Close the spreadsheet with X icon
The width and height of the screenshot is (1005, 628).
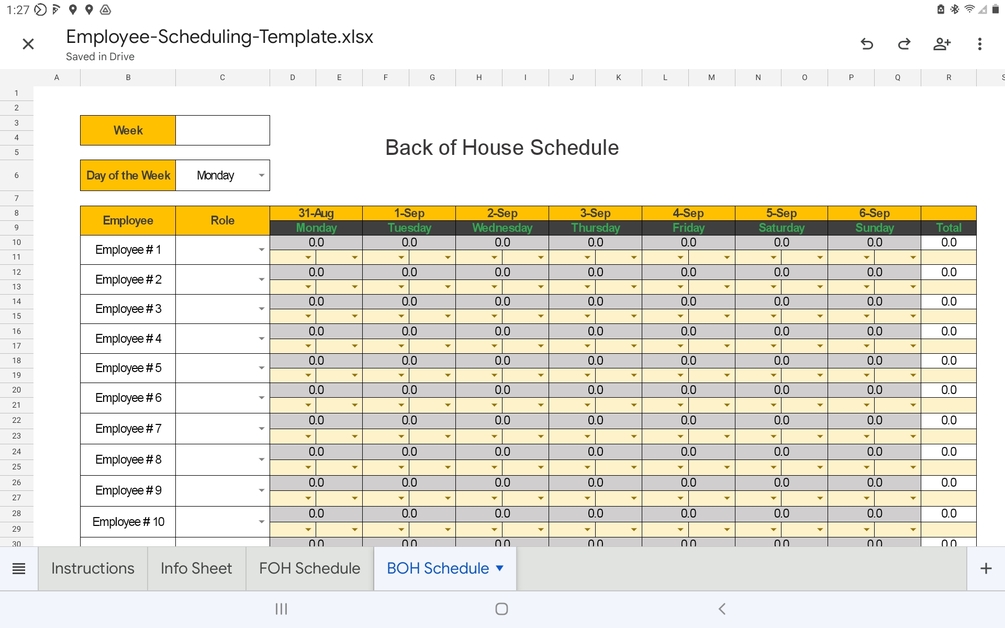[x=28, y=44]
